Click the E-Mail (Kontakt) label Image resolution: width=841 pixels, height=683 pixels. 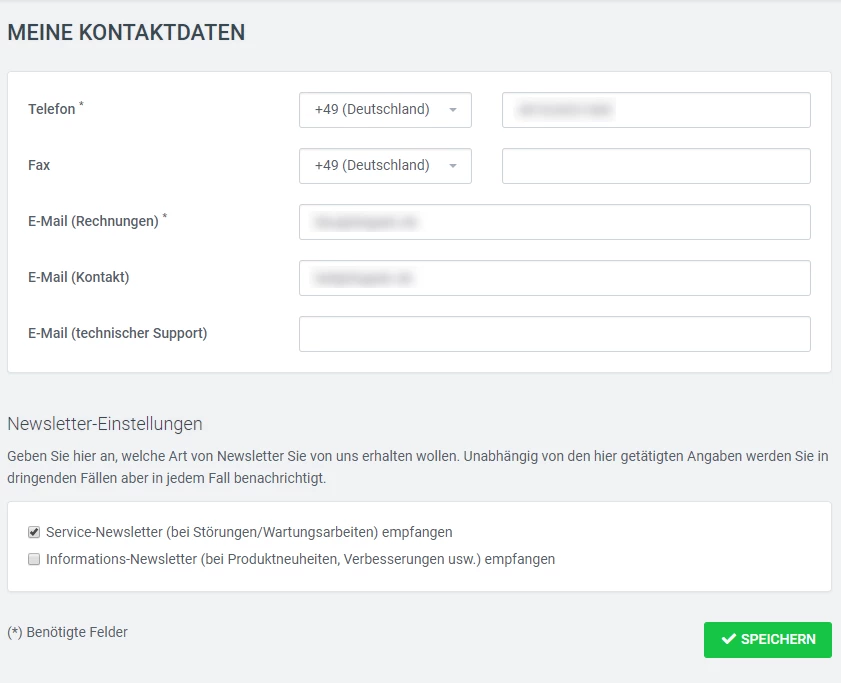pyautogui.click(x=79, y=278)
